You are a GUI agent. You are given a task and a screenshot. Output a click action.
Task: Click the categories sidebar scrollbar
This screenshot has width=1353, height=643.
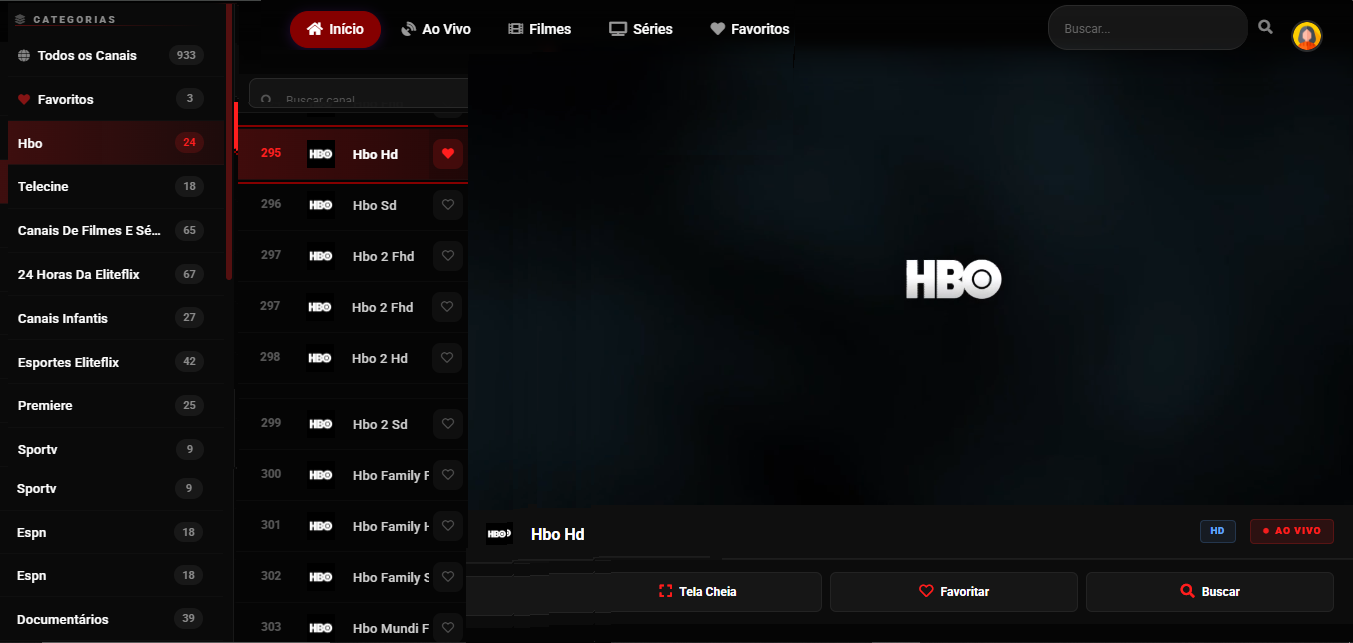tap(229, 140)
